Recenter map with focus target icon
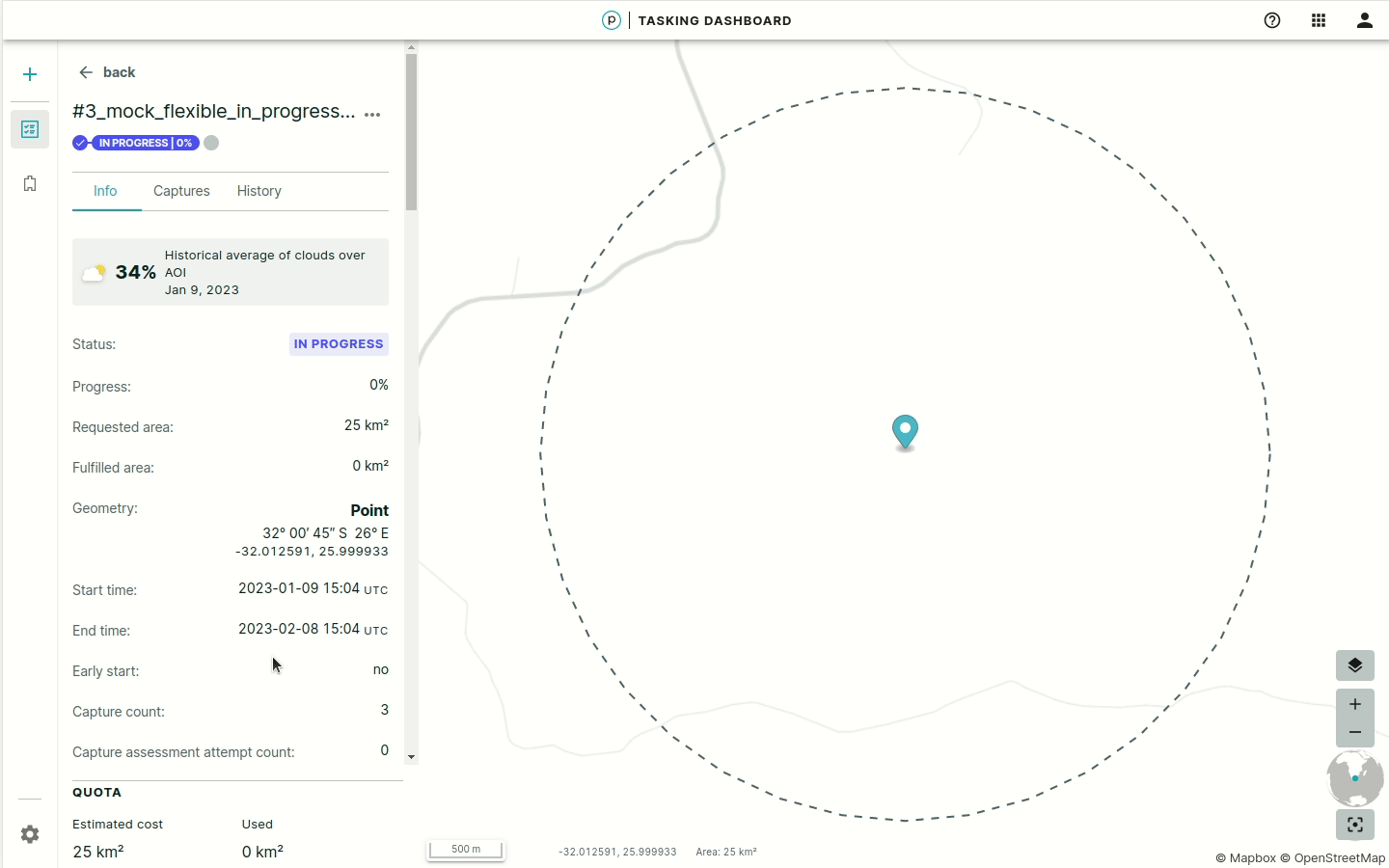This screenshot has height=868, width=1389. pyautogui.click(x=1355, y=825)
